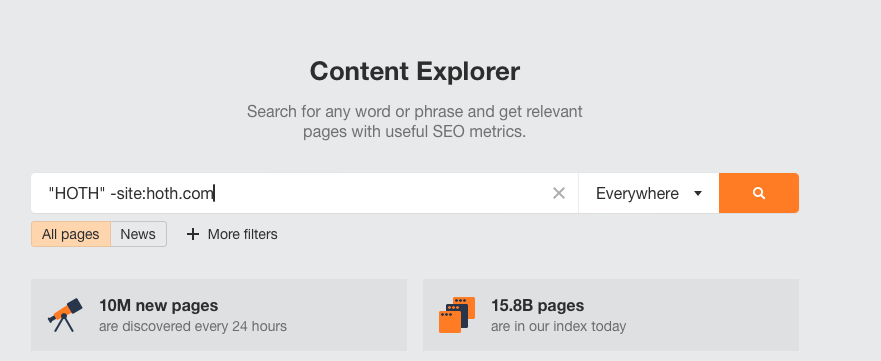Open the Everywhere search scope dropdown

[x=648, y=193]
